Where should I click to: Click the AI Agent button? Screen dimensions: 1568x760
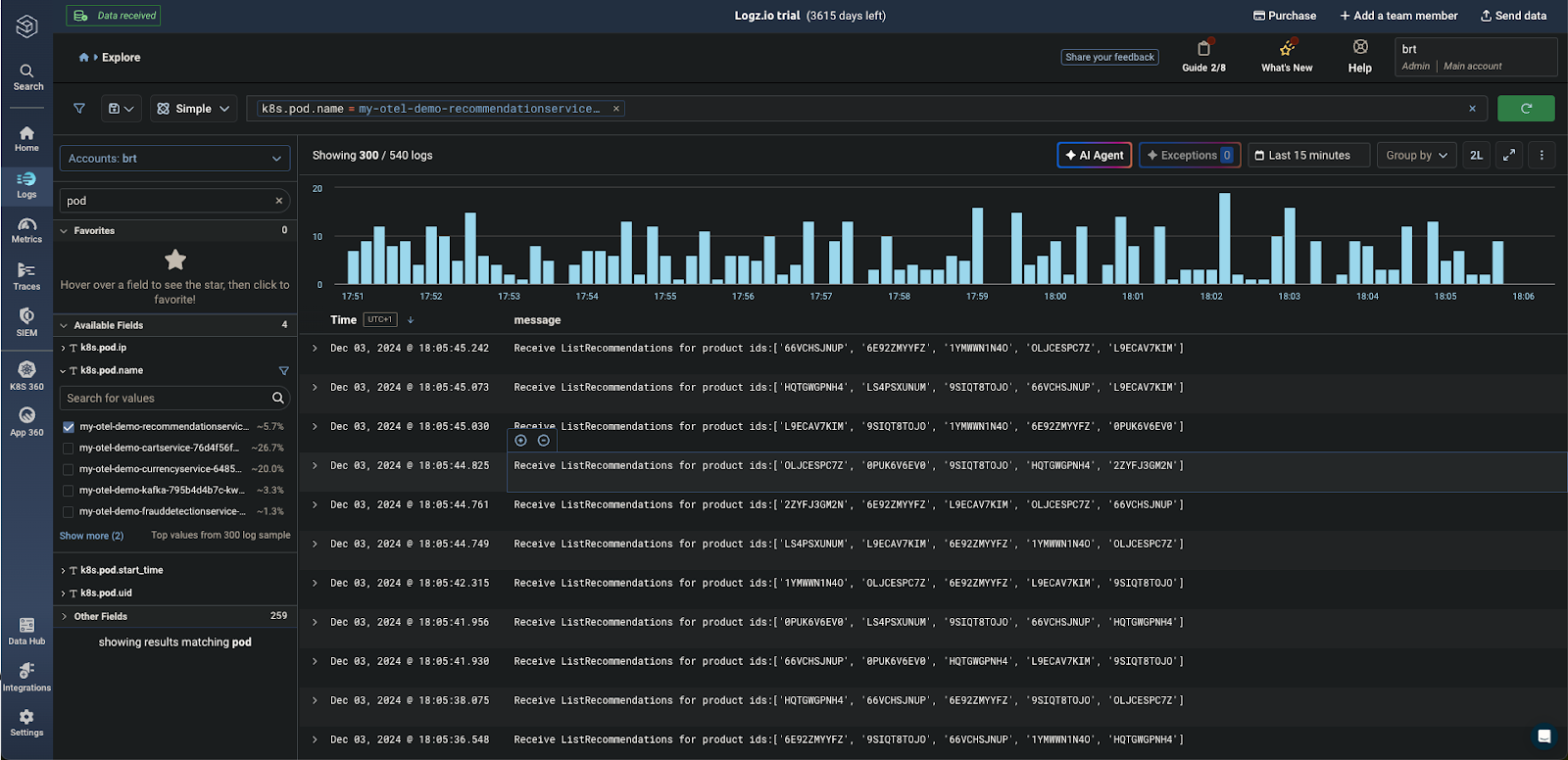click(x=1095, y=155)
